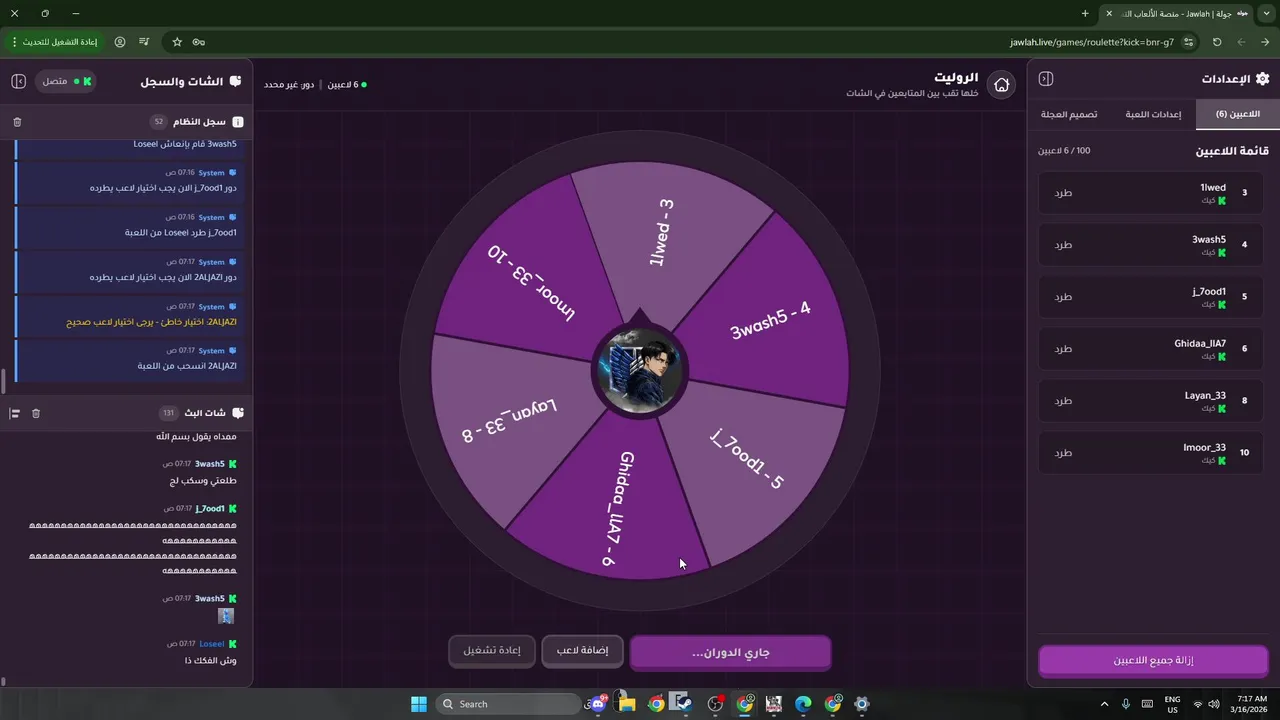Open the site information icon in the address bar
1280x720 pixels.
pyautogui.click(x=1188, y=42)
